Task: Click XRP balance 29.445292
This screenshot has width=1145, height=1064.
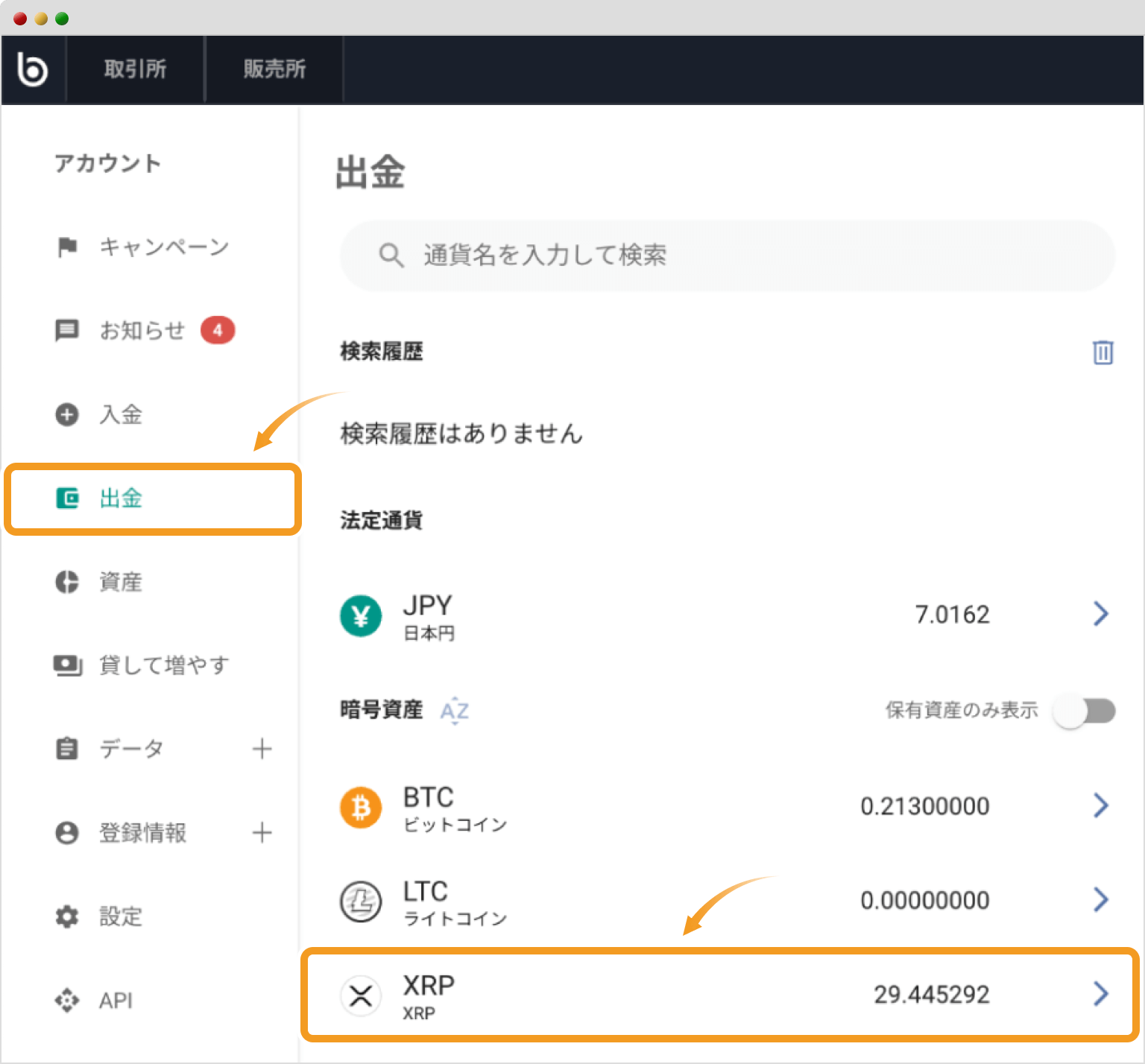Action: (932, 995)
